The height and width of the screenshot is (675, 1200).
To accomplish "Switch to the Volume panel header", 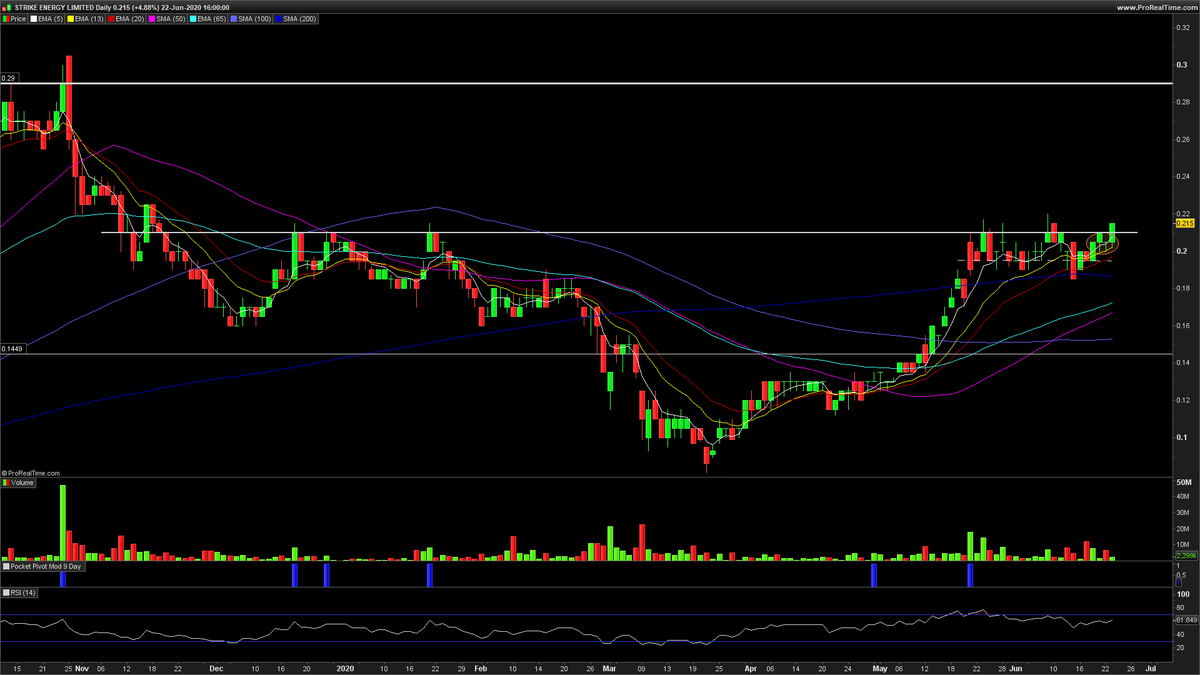I will [x=20, y=481].
